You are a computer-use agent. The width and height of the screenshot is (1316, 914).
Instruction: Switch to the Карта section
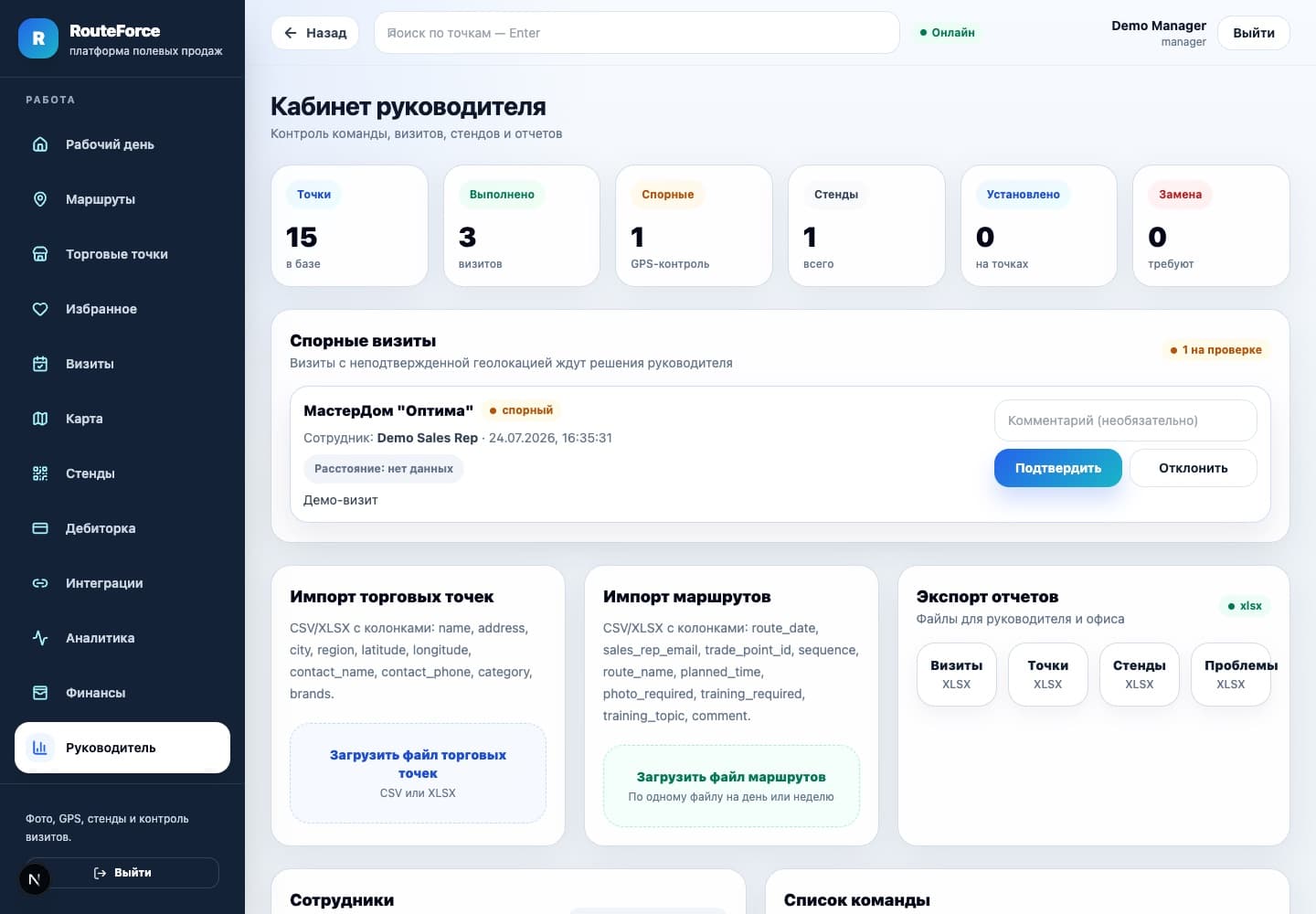point(122,419)
